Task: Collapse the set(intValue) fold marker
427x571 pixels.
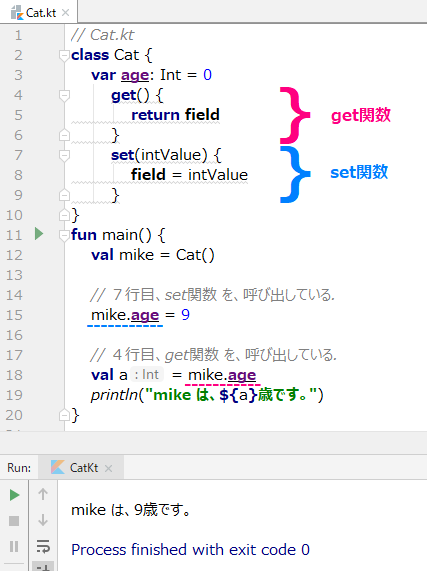Action: coord(64,155)
